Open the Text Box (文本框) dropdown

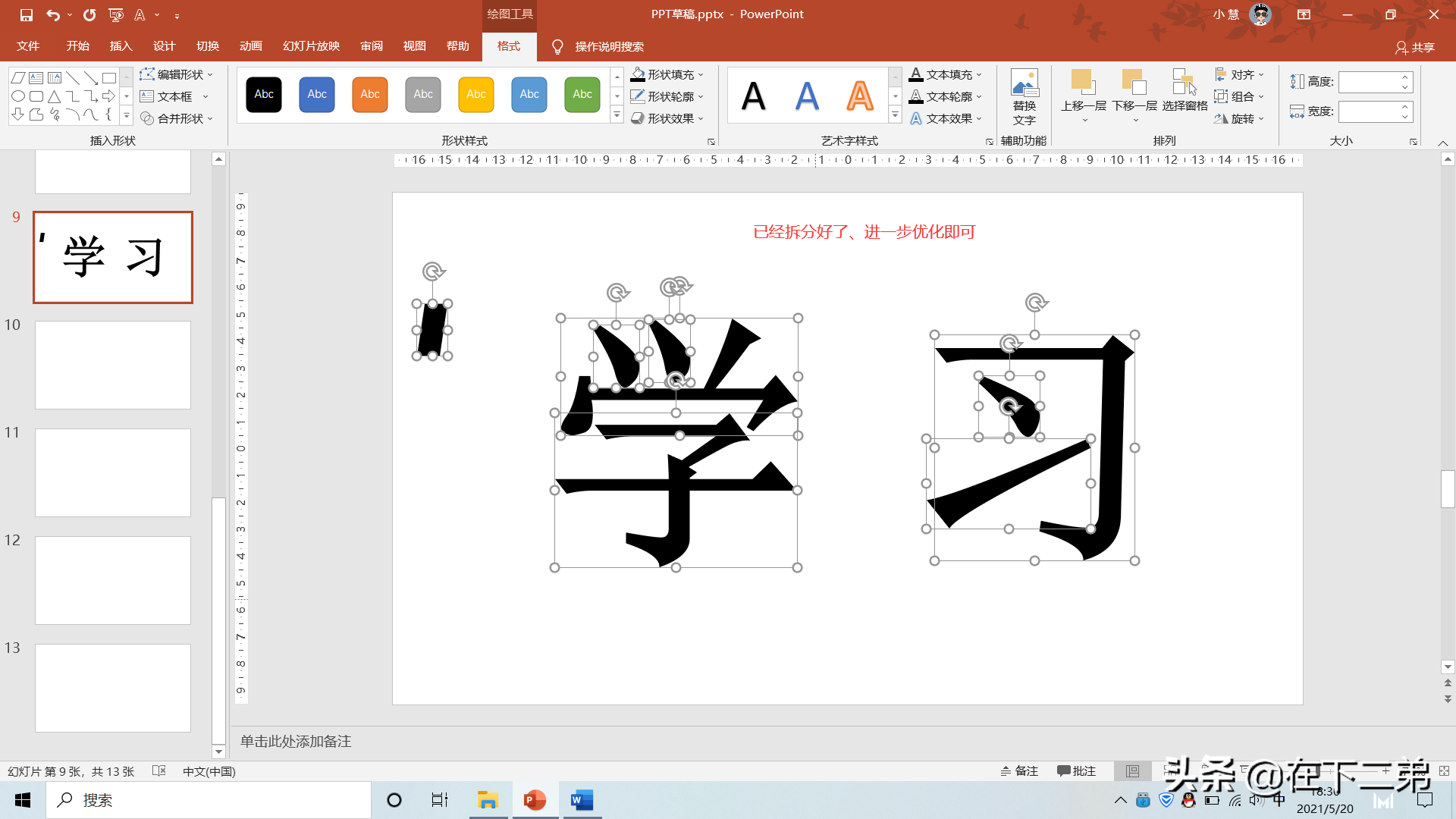[174, 96]
